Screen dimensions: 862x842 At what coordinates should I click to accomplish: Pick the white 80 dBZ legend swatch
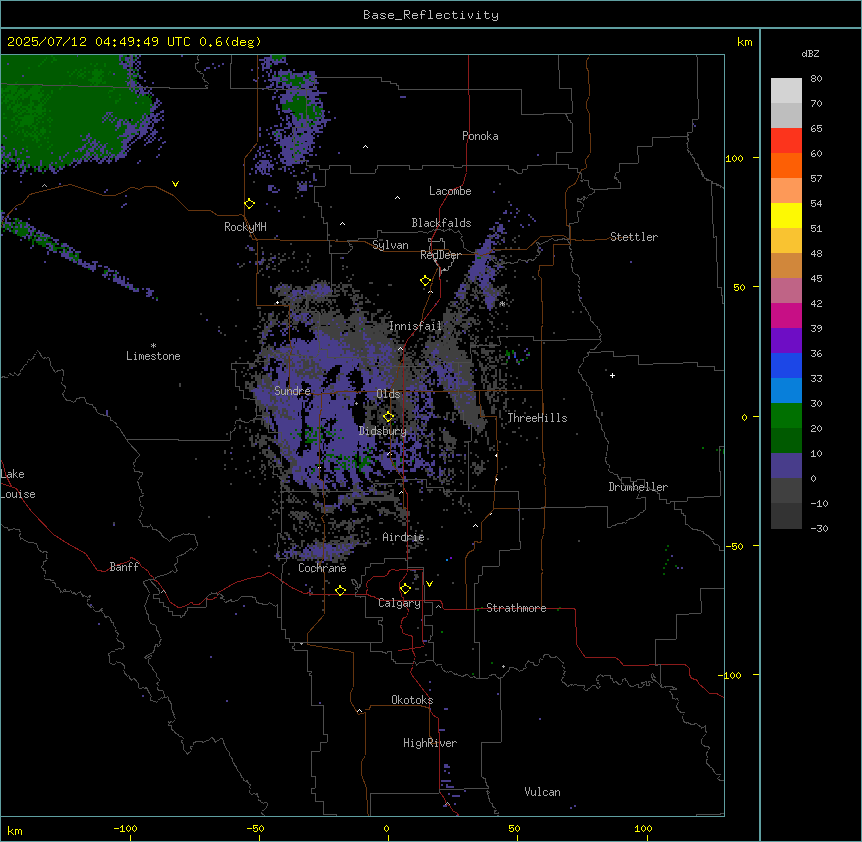(x=786, y=91)
